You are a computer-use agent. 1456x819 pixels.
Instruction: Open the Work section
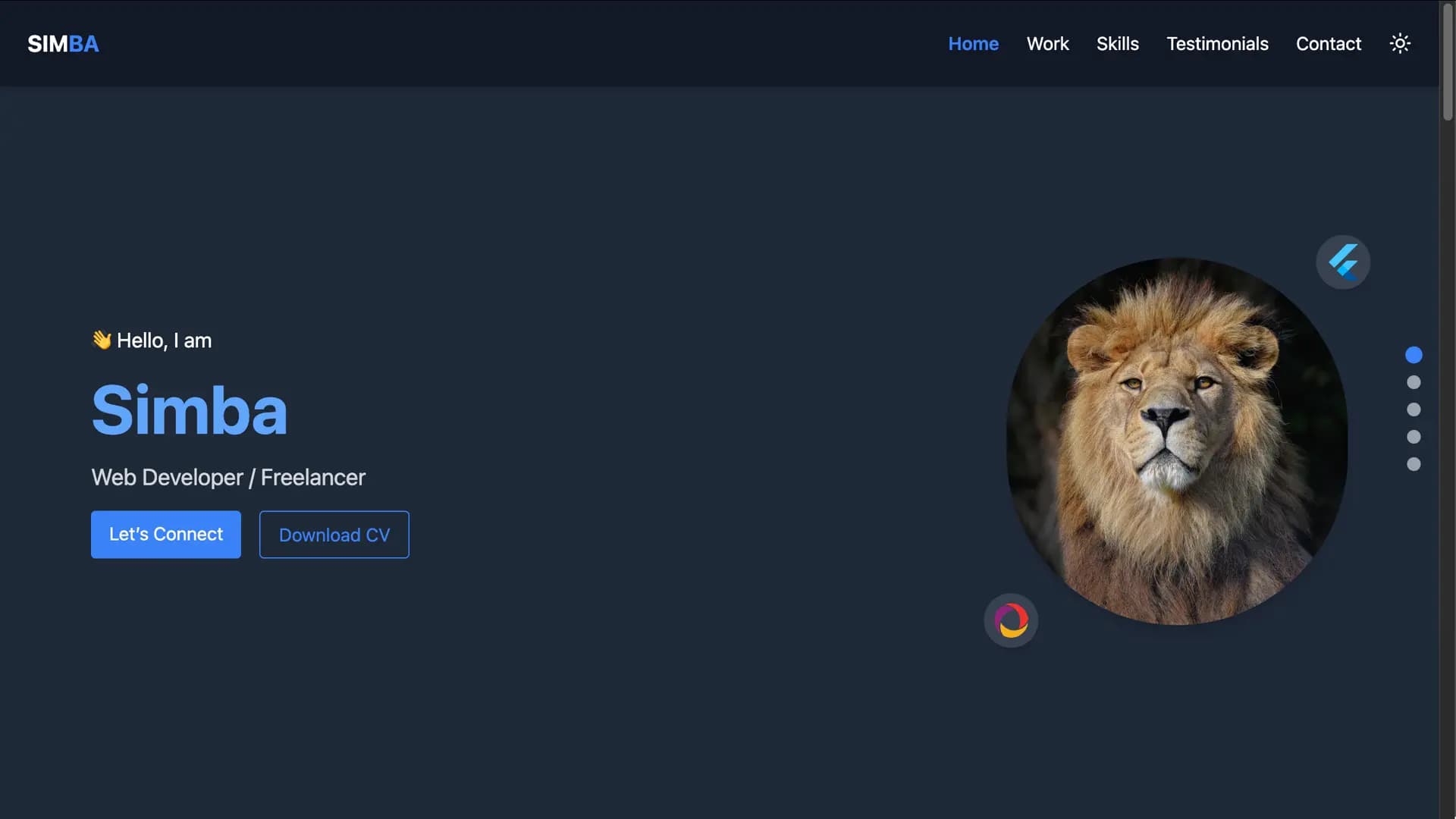tap(1047, 44)
